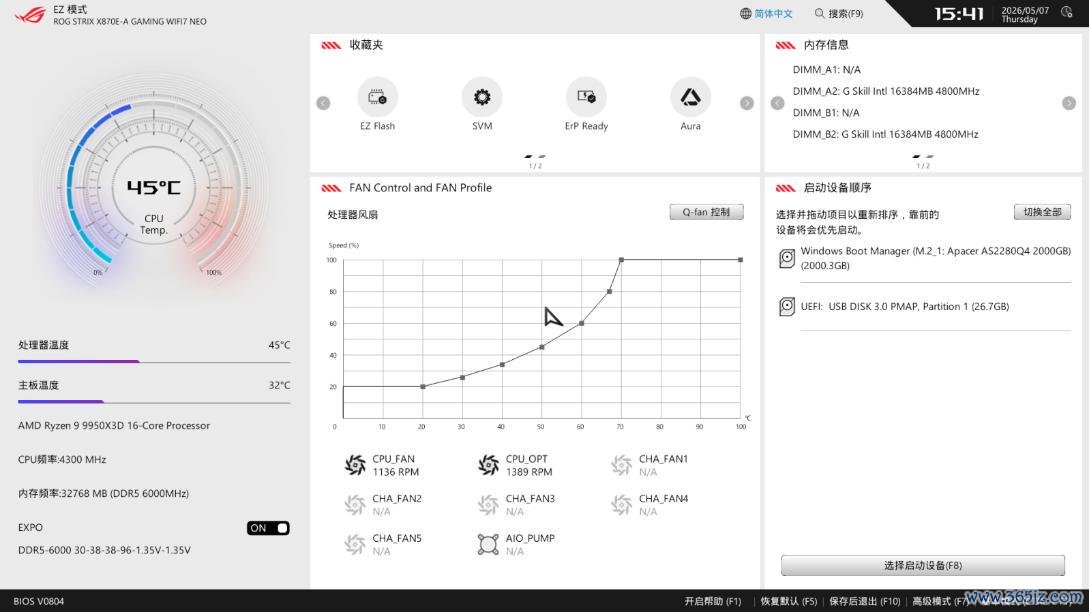Click the clock settings icon beside date
Viewport: 1089px width, 612px height.
point(1067,12)
